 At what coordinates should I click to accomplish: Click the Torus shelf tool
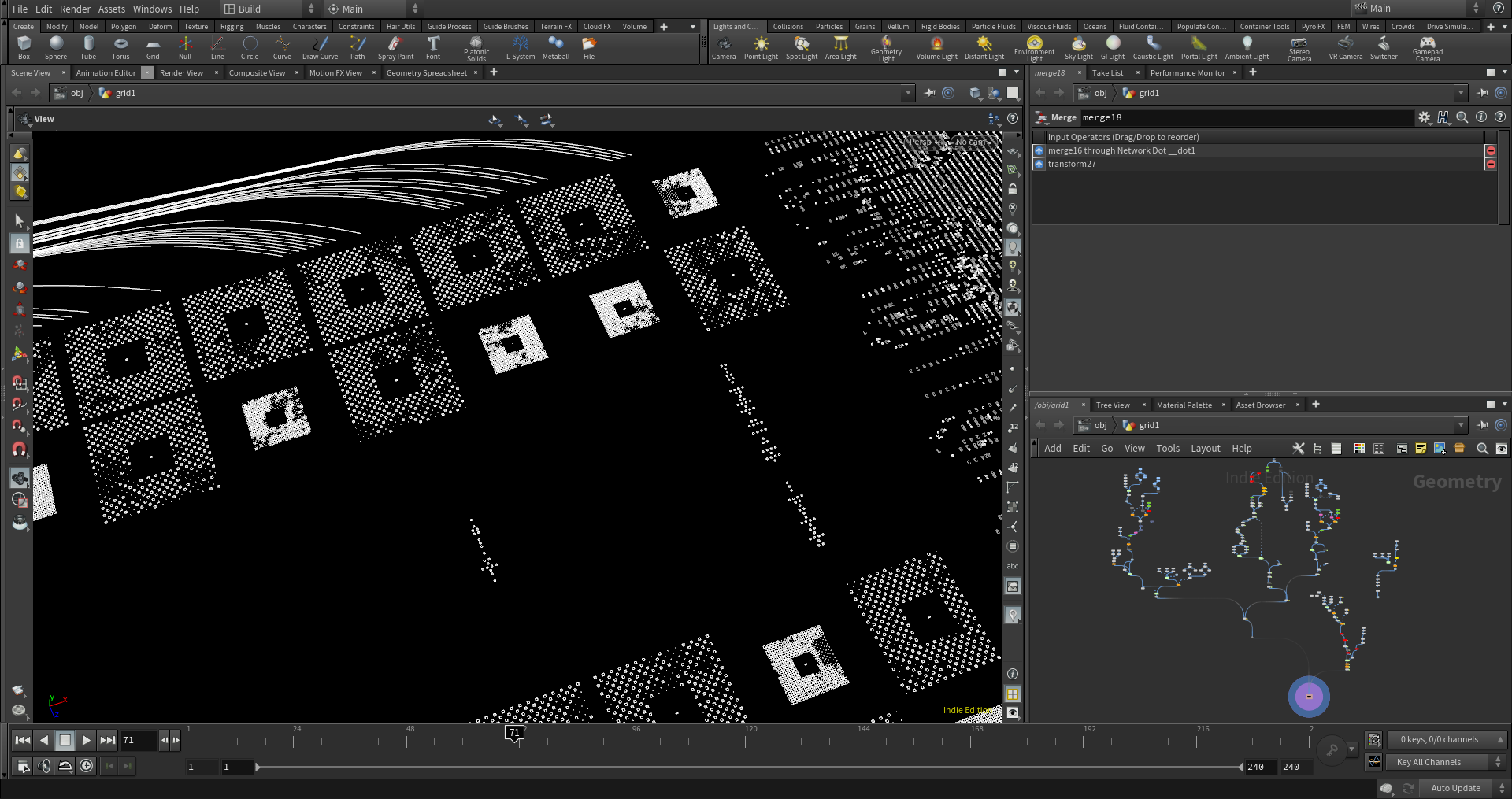tap(120, 47)
